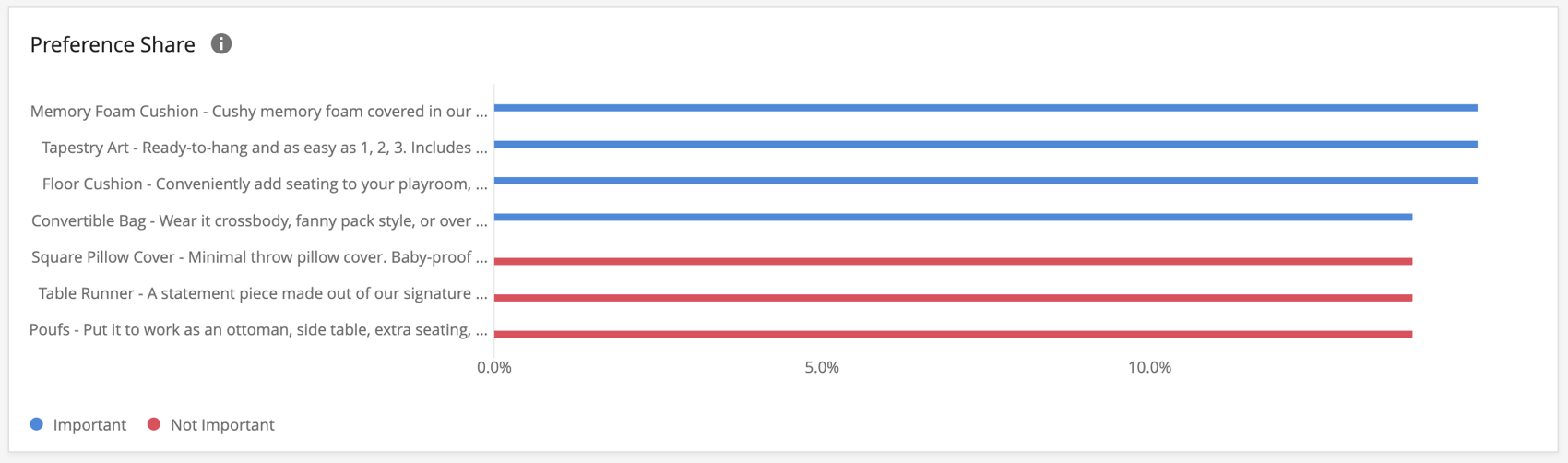Toggle the Not Important series legend label
Viewport: 1568px width, 463px height.
[222, 425]
